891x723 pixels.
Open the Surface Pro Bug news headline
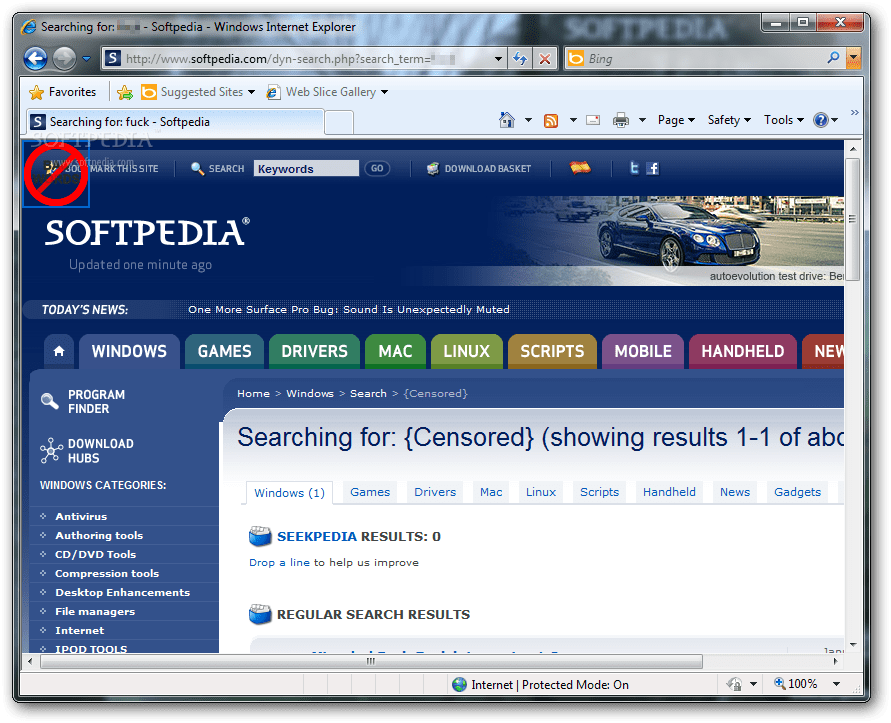click(349, 309)
